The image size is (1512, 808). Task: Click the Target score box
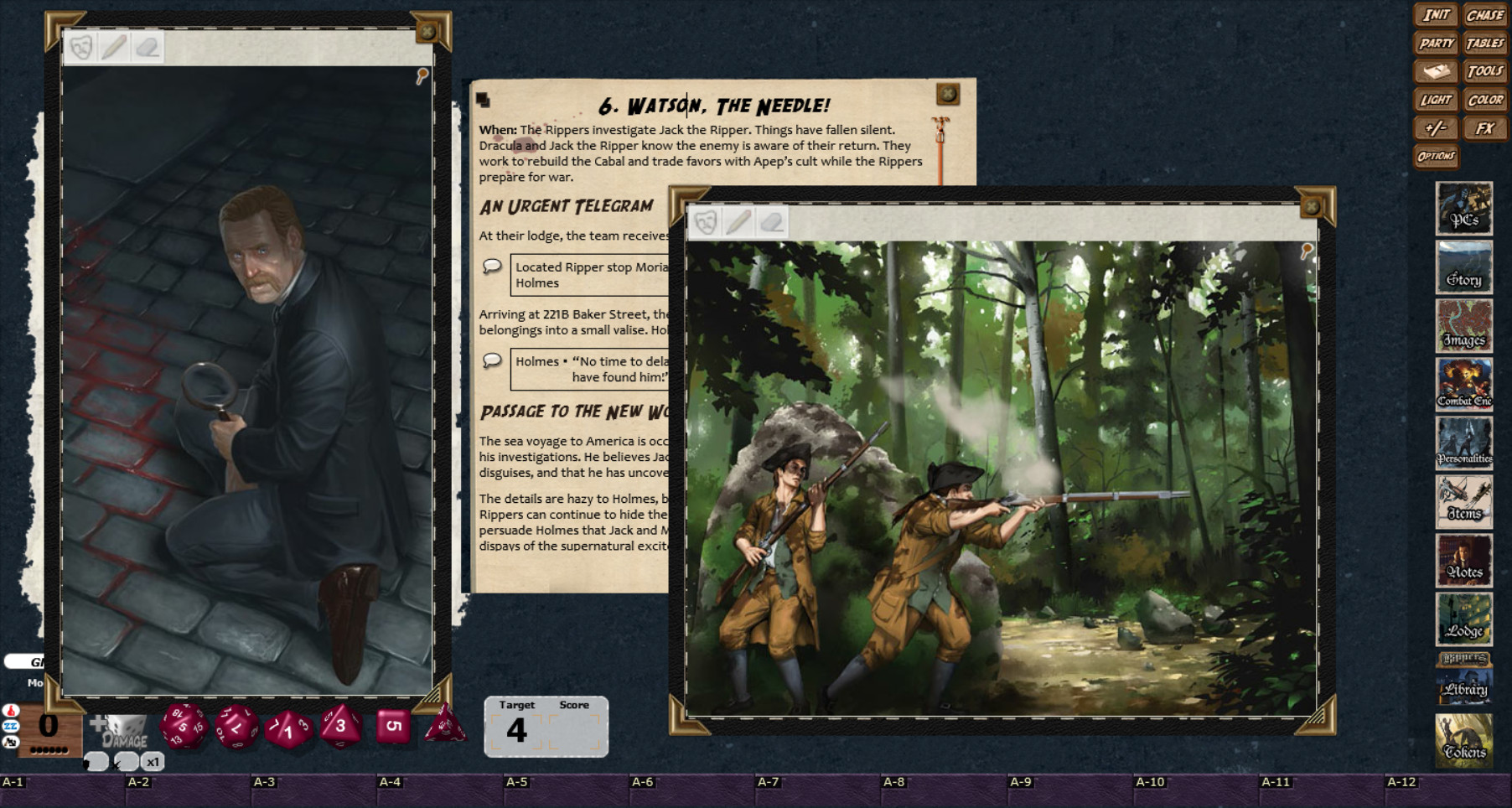tap(518, 731)
